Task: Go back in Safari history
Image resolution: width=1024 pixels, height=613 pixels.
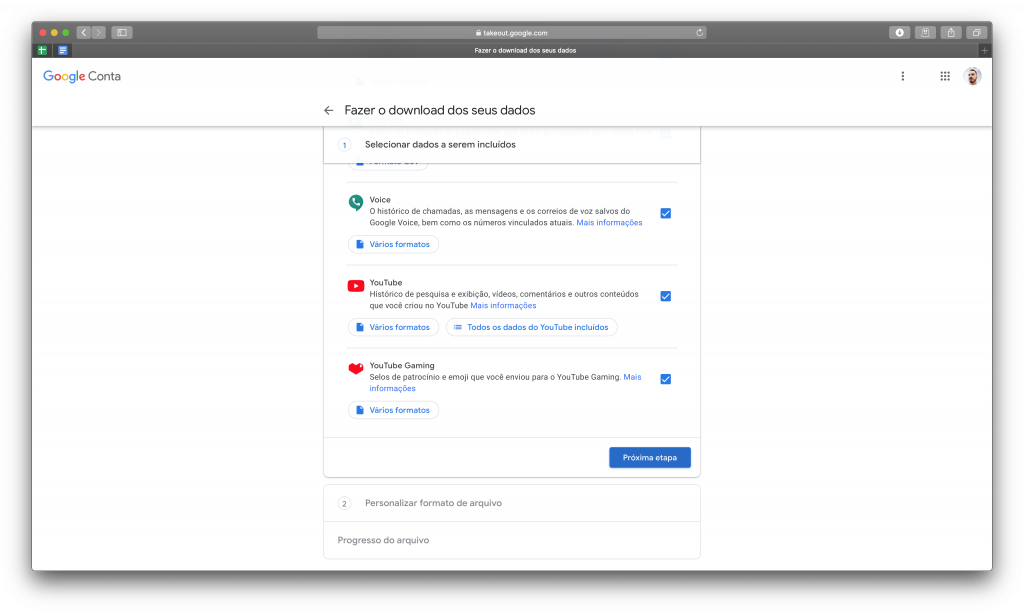Action: 84,33
